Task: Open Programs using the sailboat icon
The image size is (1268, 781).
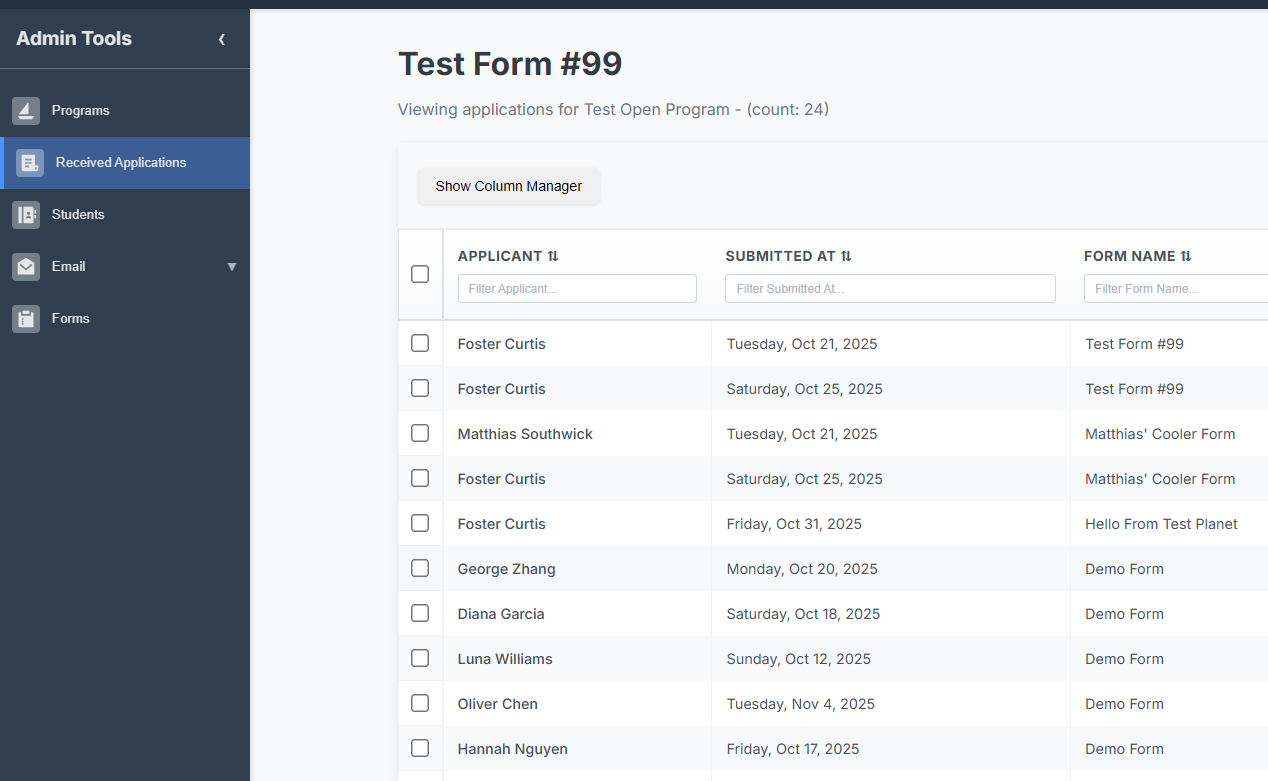Action: pos(26,110)
